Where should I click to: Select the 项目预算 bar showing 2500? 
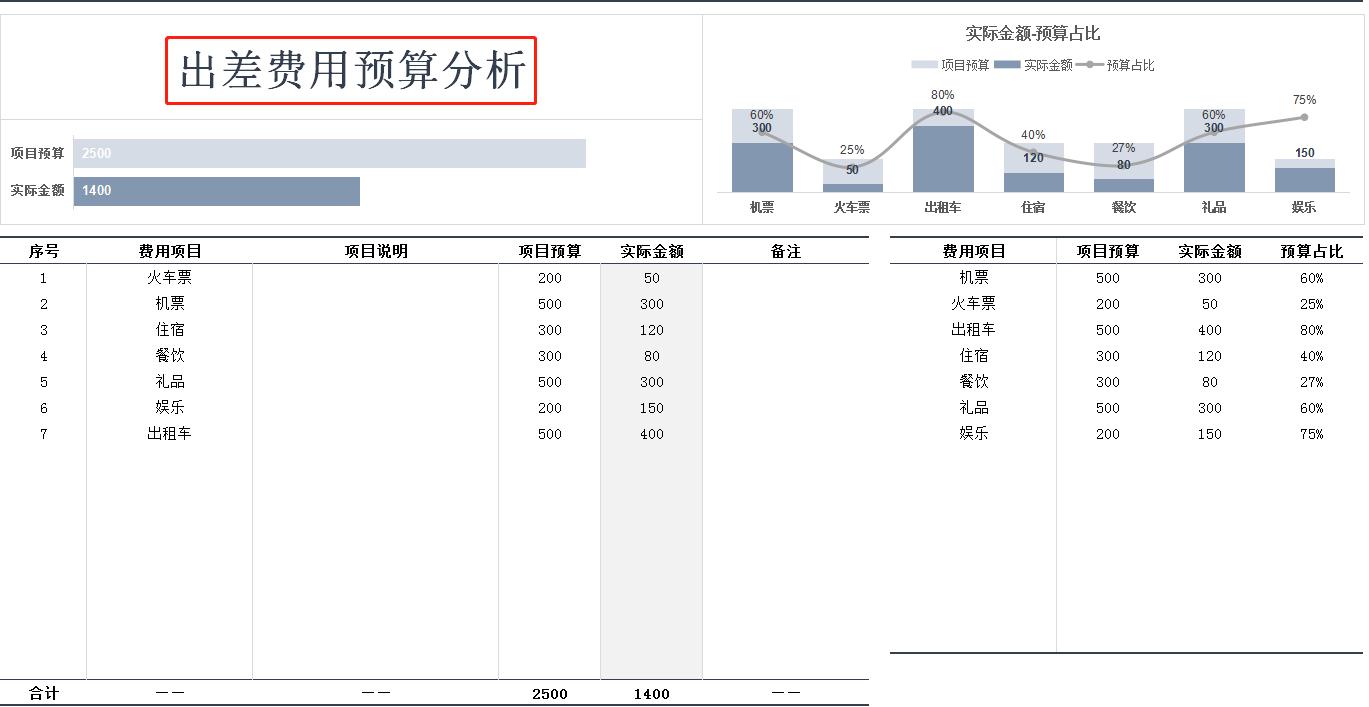click(x=330, y=152)
